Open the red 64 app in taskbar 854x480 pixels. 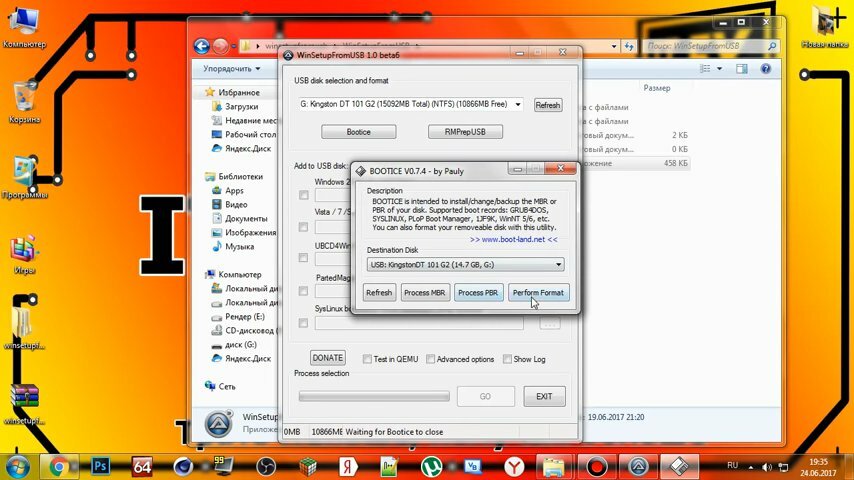pyautogui.click(x=142, y=467)
